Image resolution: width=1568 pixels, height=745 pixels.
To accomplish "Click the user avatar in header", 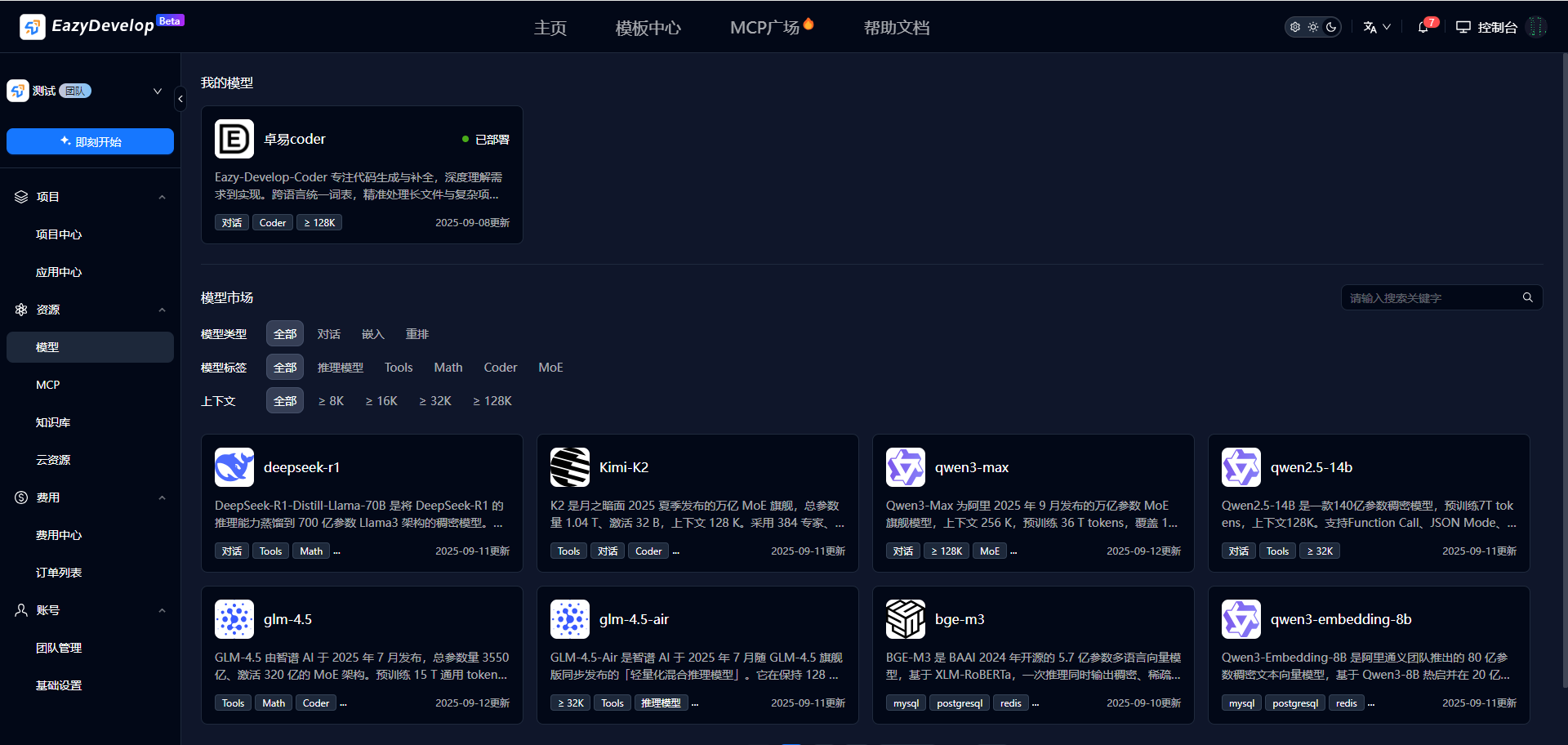I will pyautogui.click(x=1536, y=27).
